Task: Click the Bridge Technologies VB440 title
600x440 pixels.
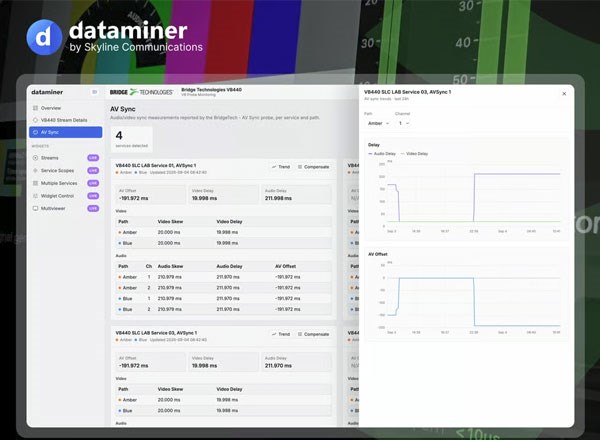Action: tap(211, 90)
